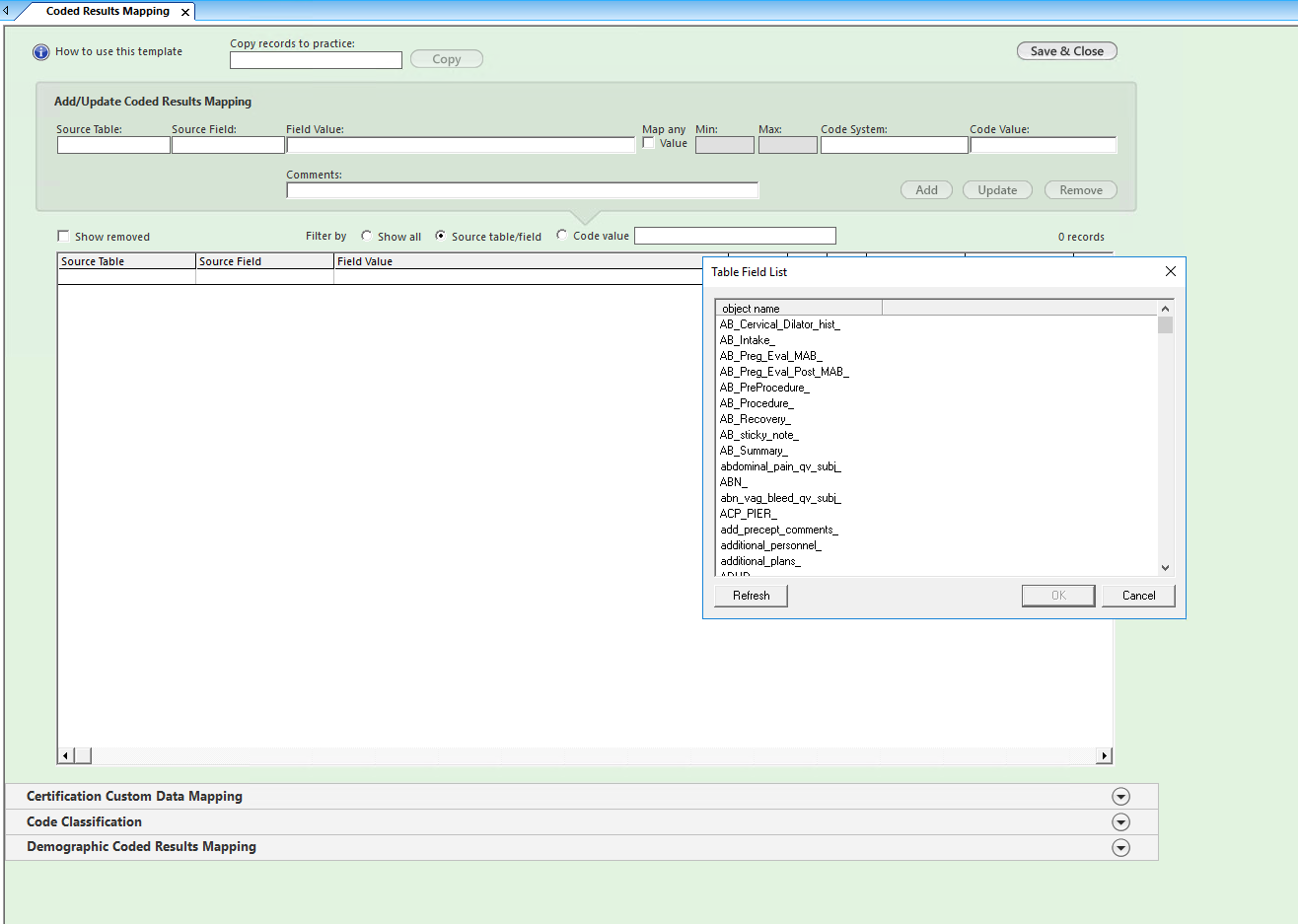Select AB_Preg_Eval_MAB_ list item
Viewport: 1298px width, 924px height.
pyautogui.click(x=770, y=356)
